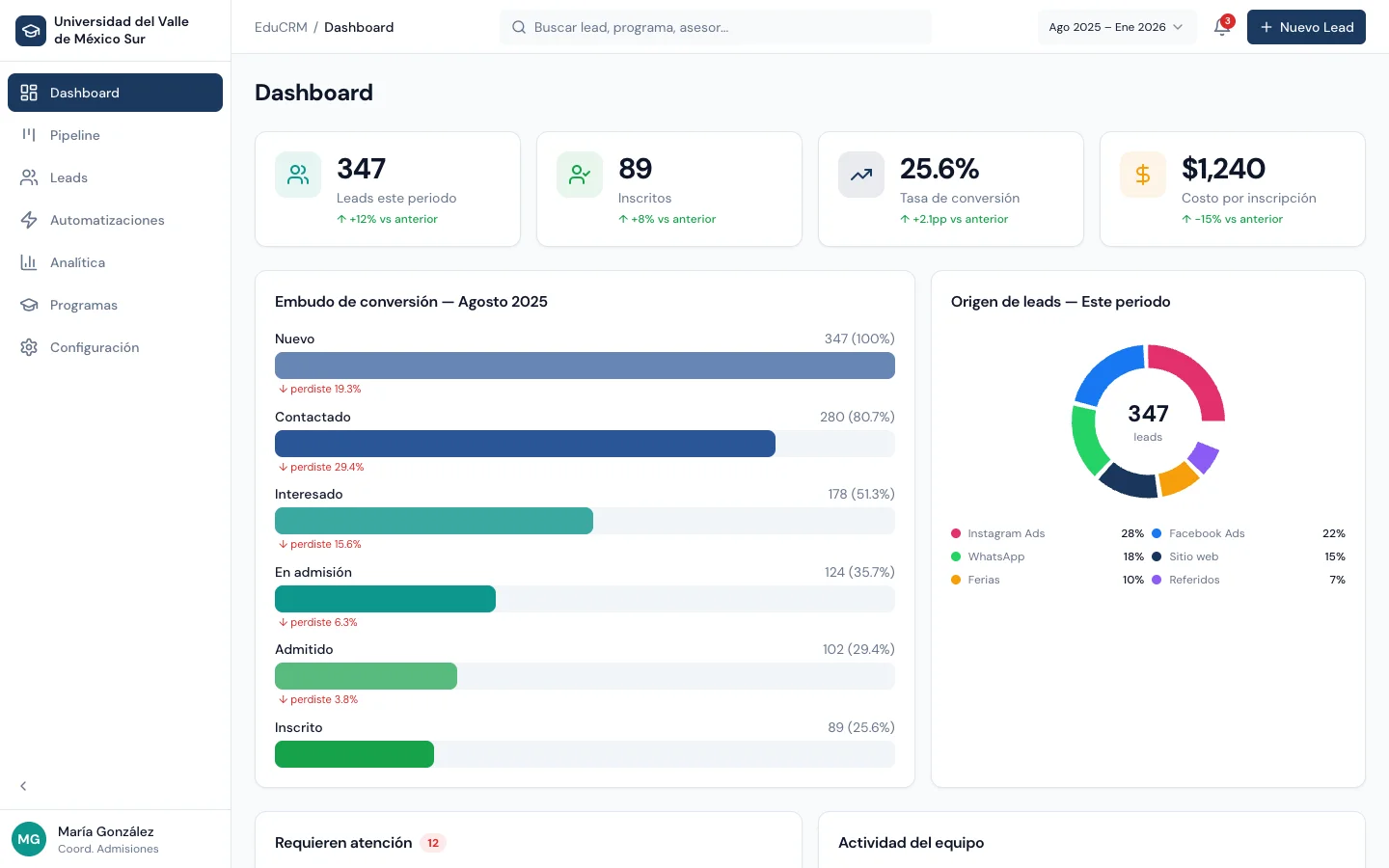The height and width of the screenshot is (868, 1389).
Task: Click the dollar icon on the cost card
Action: (1143, 175)
